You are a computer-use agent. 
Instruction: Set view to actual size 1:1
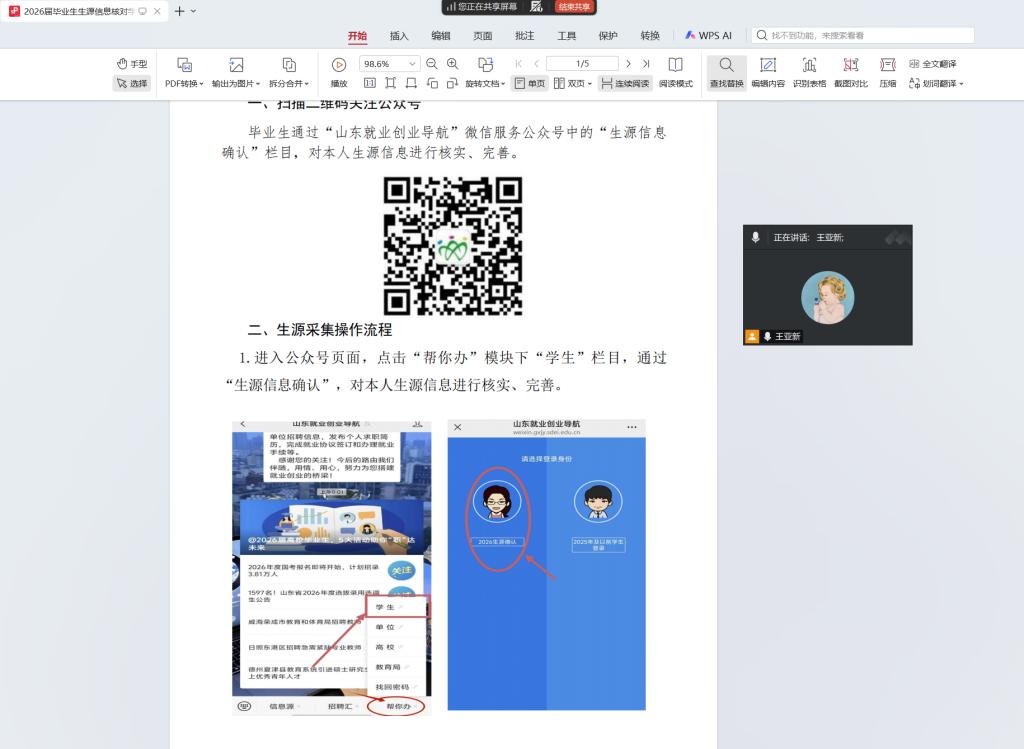[370, 83]
